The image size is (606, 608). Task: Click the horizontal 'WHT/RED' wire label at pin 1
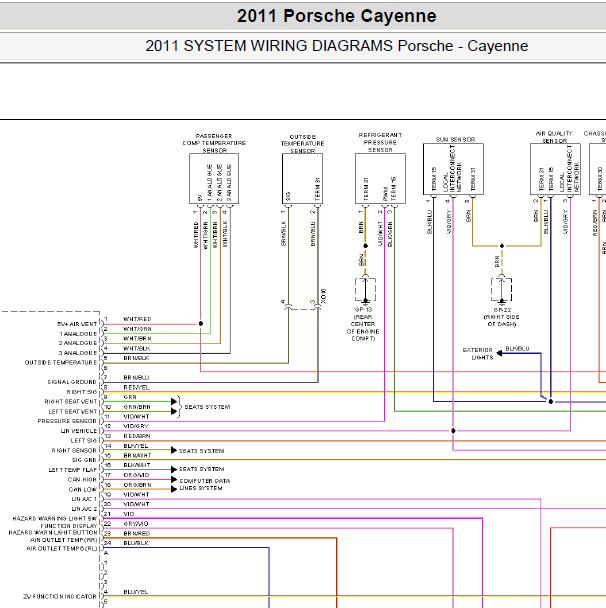pyautogui.click(x=137, y=319)
